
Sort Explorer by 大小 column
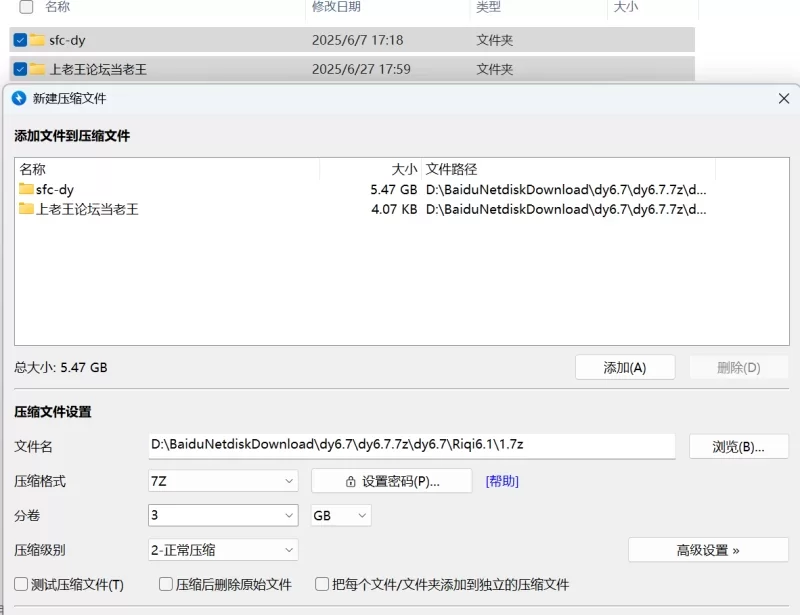click(x=626, y=7)
